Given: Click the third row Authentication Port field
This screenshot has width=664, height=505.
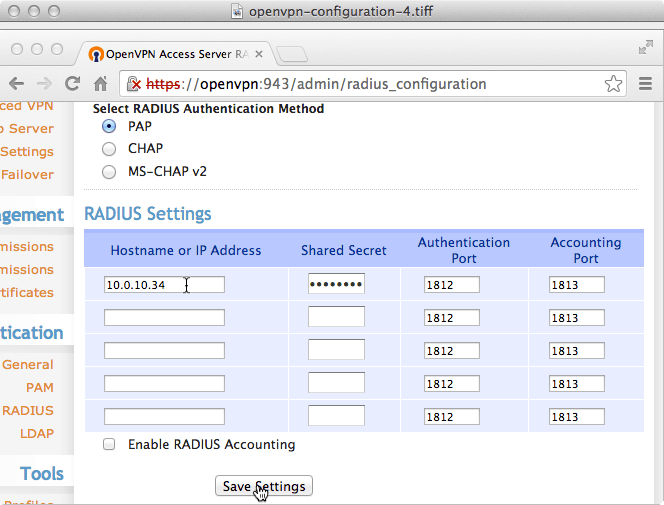Looking at the screenshot, I should tap(452, 350).
